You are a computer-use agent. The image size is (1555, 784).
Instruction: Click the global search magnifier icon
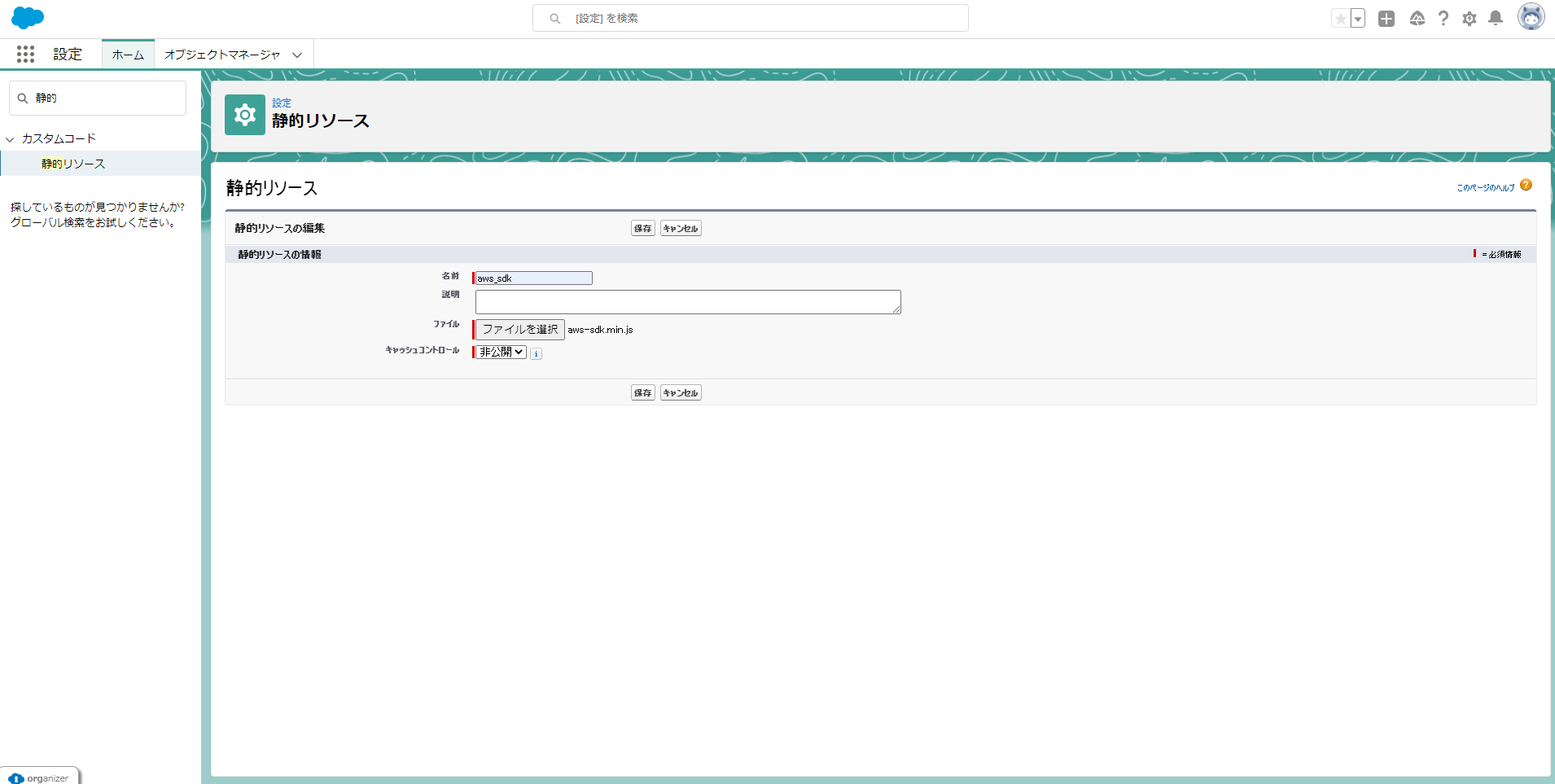coord(554,18)
